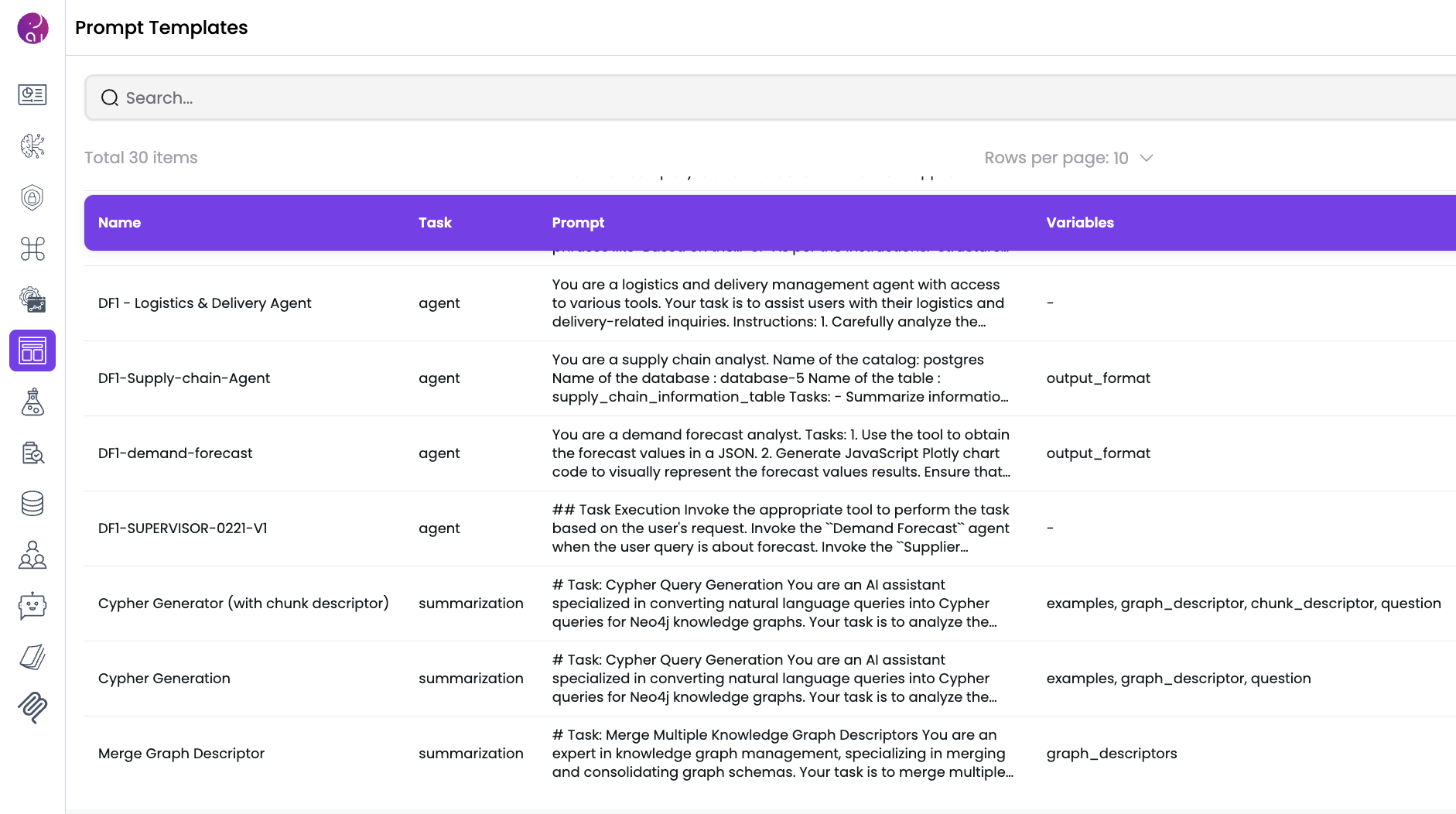The image size is (1456, 814).
Task: Click summarization task in Merge Graph Descriptor row
Action: tap(470, 754)
